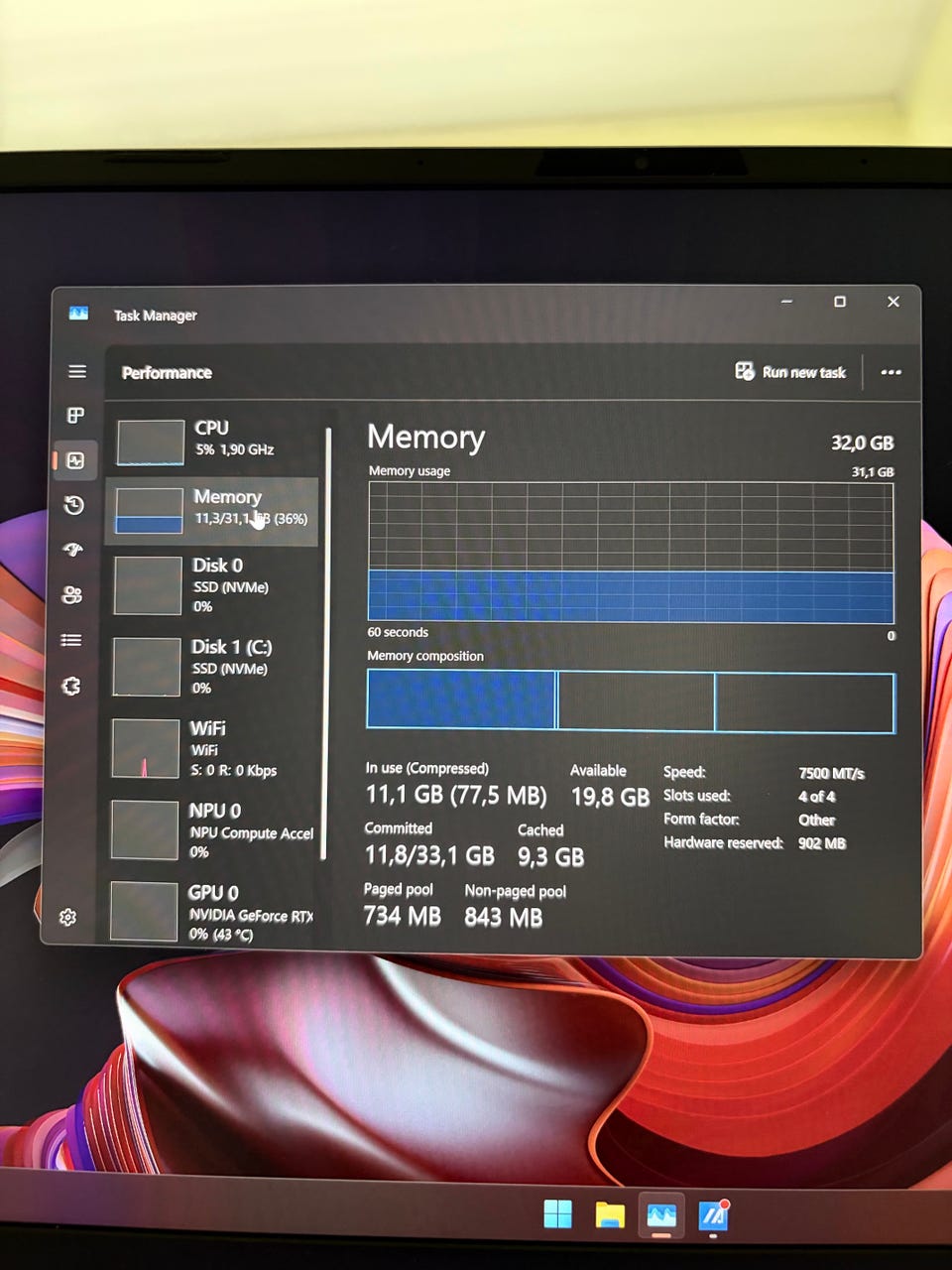Select Disk 0 SSD entry
Image resolution: width=952 pixels, height=1270 pixels.
[212, 585]
